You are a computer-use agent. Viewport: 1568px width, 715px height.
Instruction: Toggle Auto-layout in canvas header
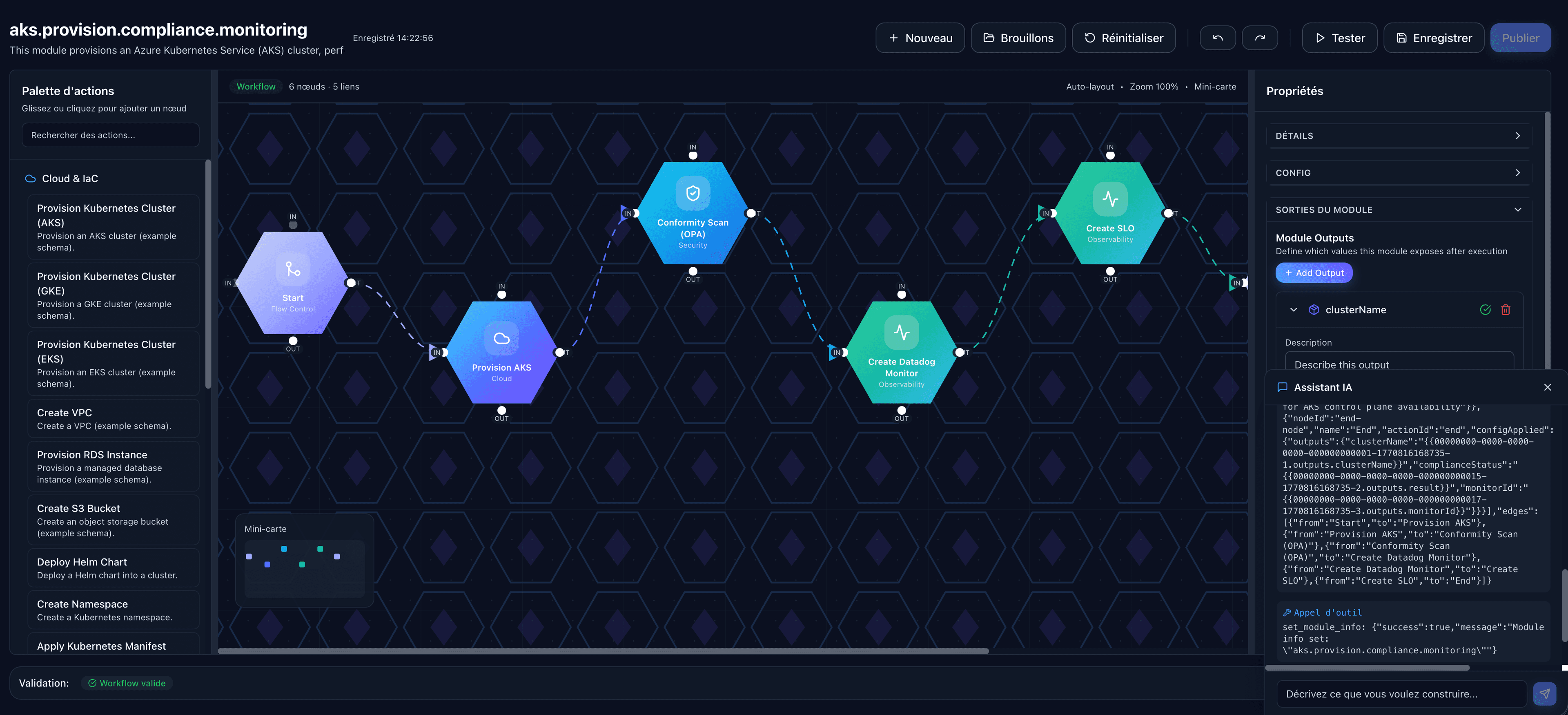[x=1089, y=87]
